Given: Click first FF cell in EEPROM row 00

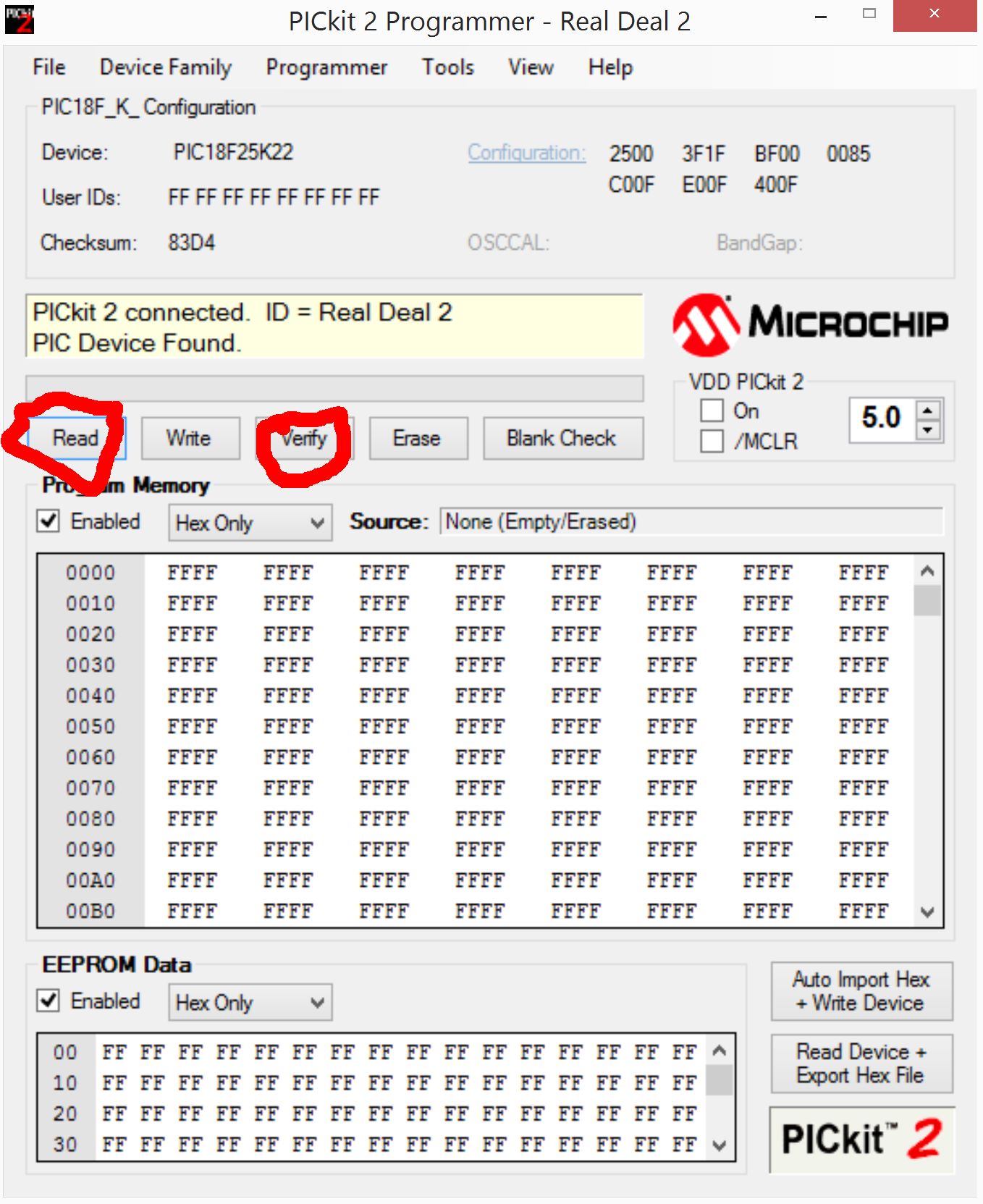Looking at the screenshot, I should 114,1052.
